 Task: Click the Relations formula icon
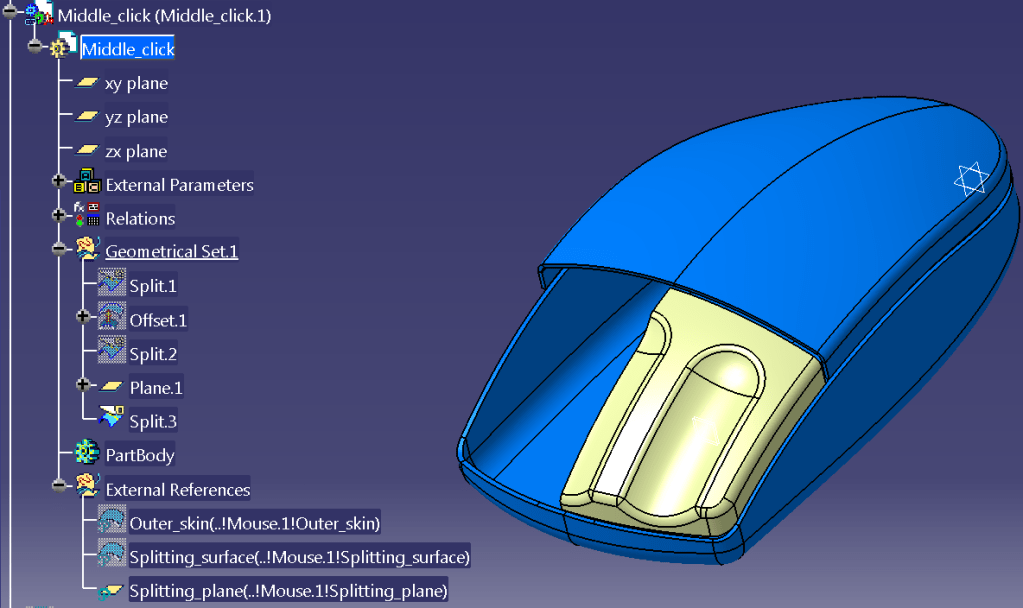88,218
